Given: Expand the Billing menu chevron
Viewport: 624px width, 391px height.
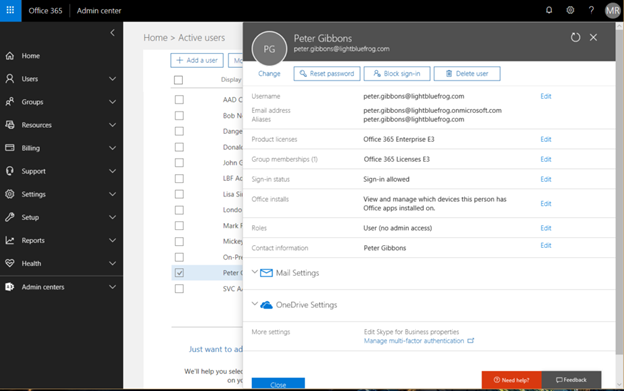Looking at the screenshot, I should (113, 148).
